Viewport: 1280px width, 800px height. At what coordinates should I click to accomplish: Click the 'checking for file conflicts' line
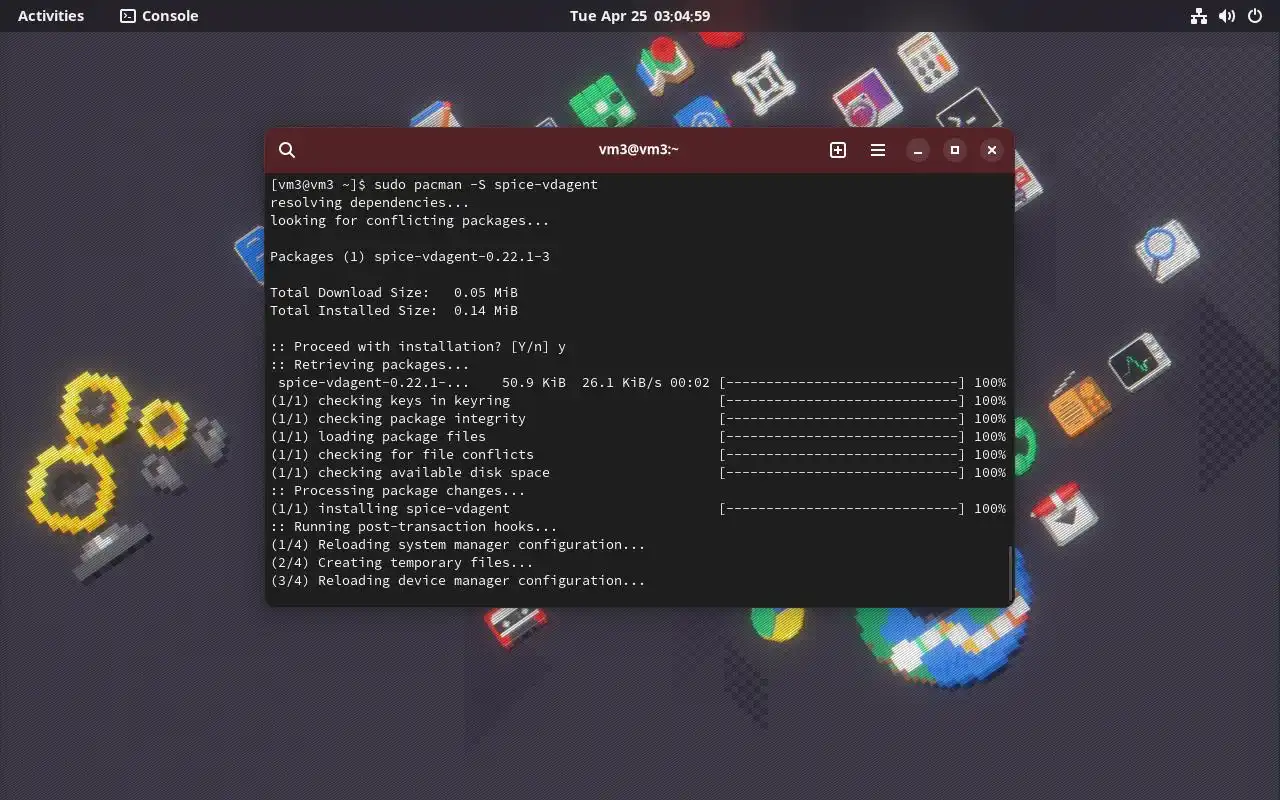638,454
